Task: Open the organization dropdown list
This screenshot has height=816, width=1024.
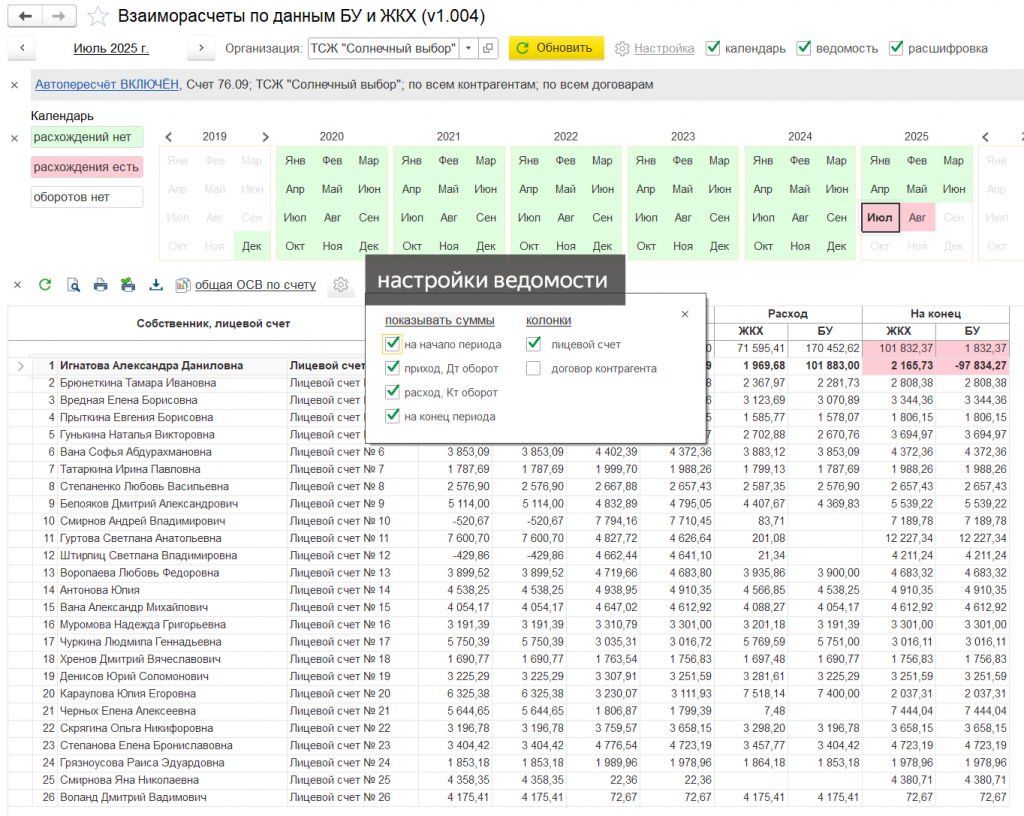Action: click(469, 48)
